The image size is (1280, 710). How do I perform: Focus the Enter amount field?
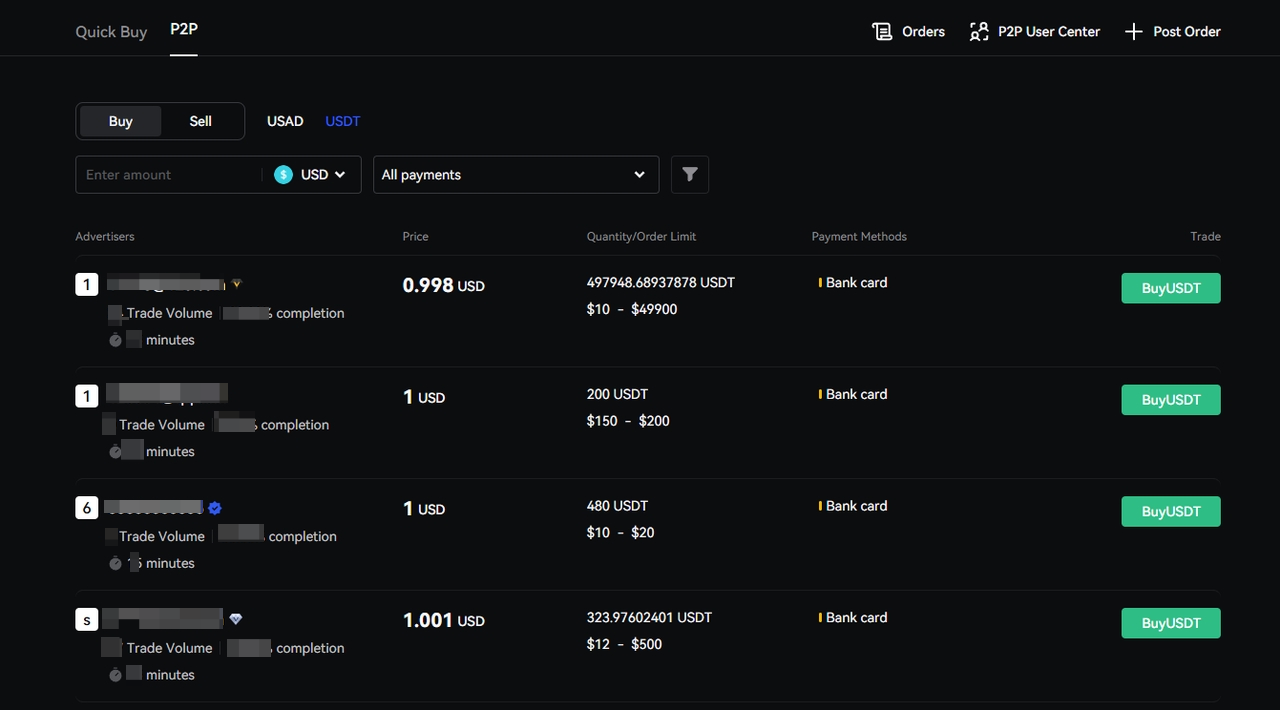pyautogui.click(x=168, y=174)
